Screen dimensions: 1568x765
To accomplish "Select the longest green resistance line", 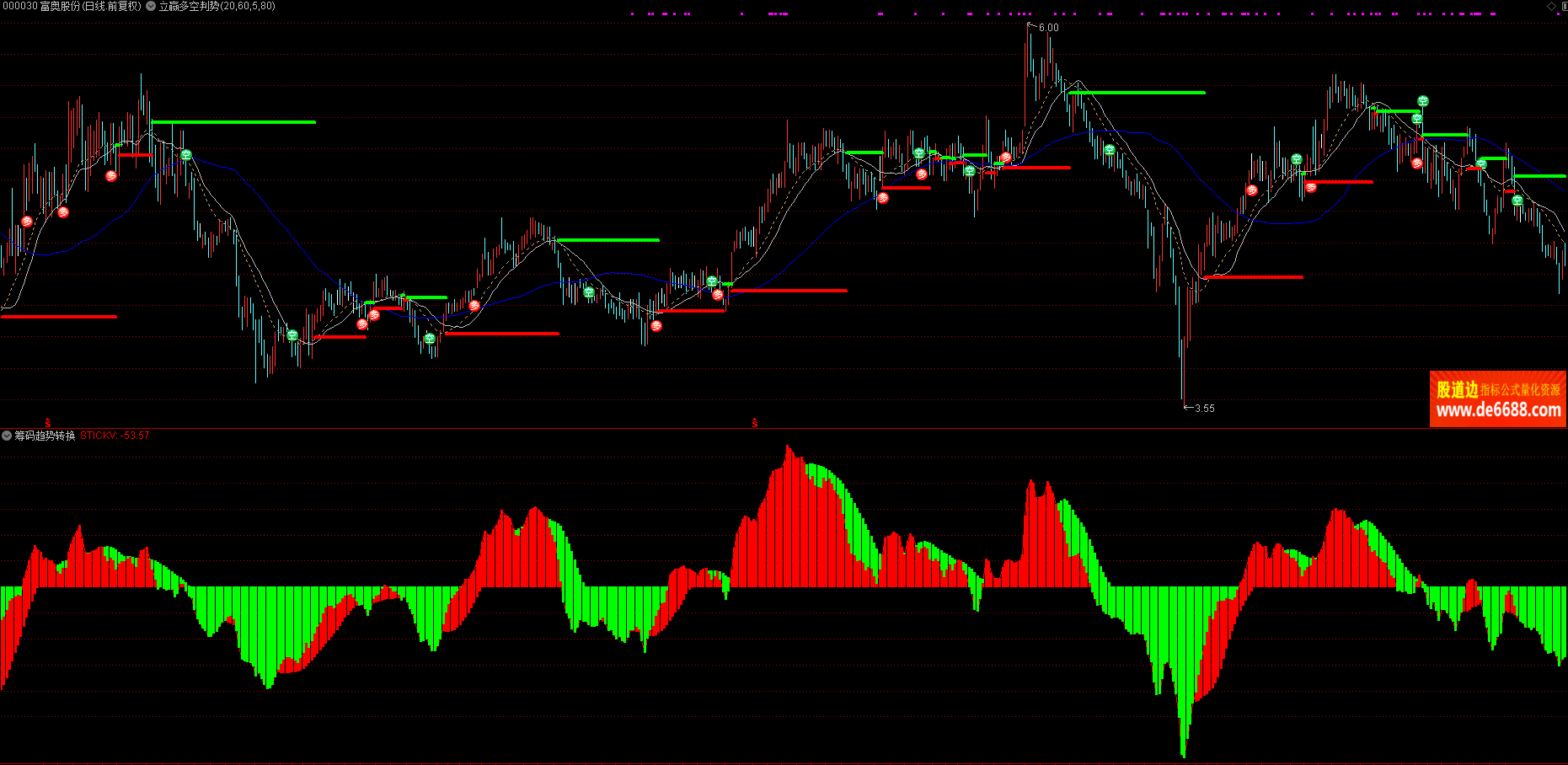I will (233, 122).
